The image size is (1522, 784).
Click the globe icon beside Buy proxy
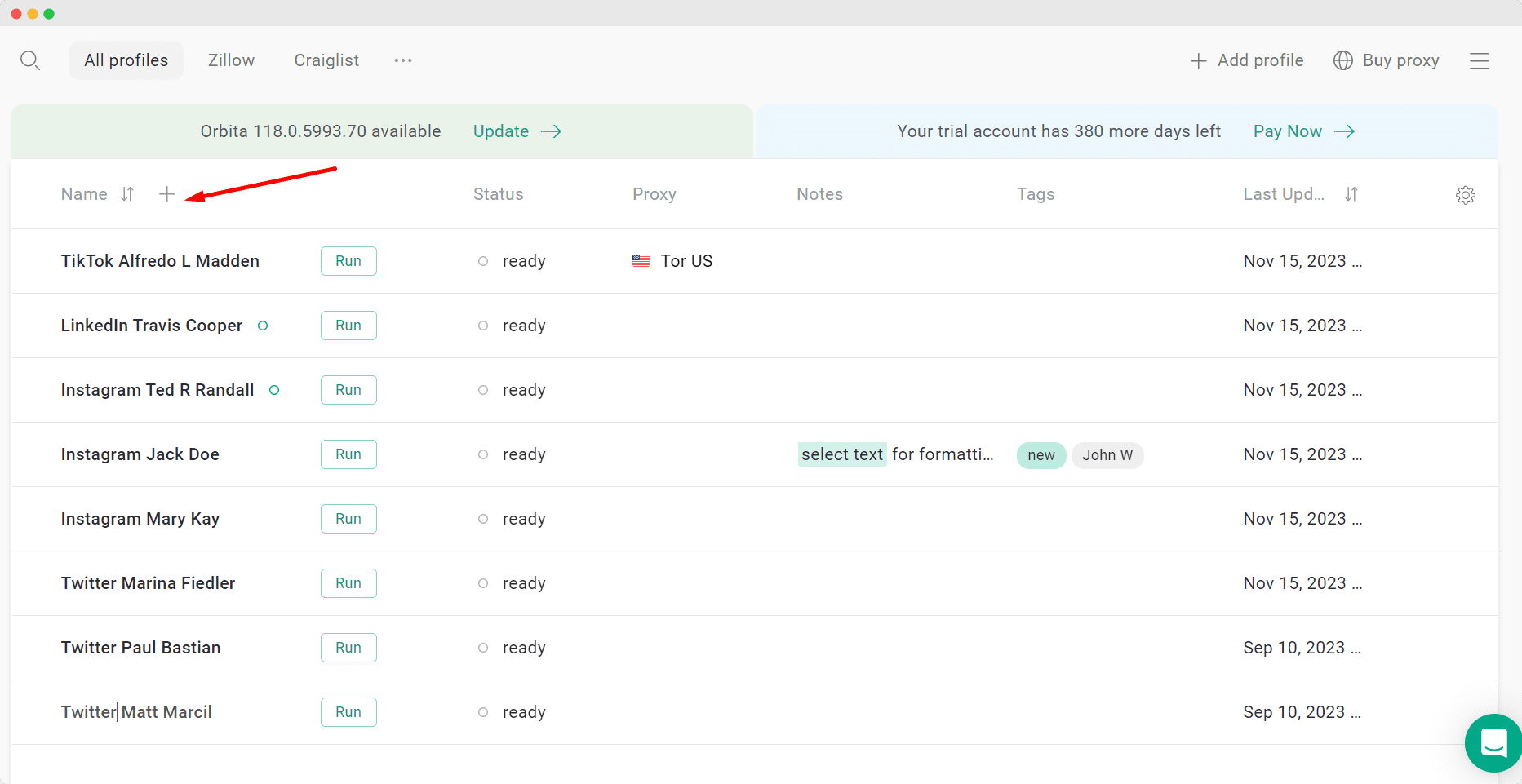click(1343, 60)
